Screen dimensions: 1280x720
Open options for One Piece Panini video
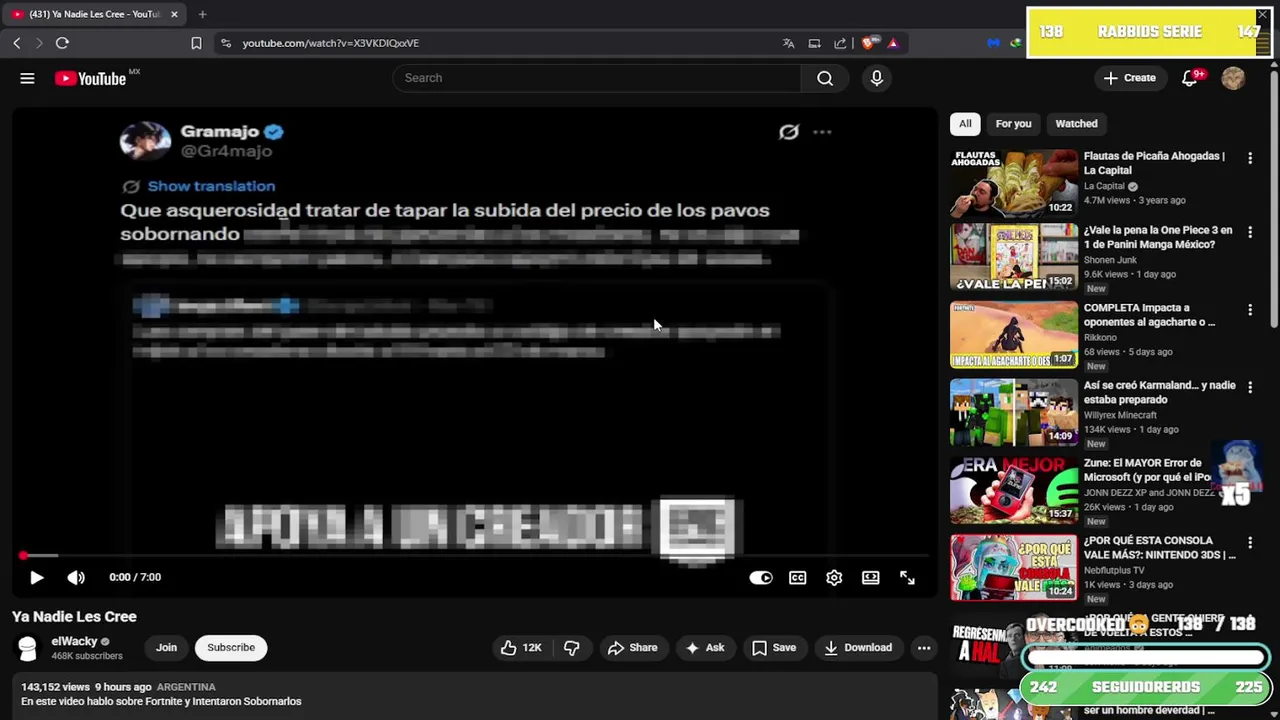pos(1250,232)
